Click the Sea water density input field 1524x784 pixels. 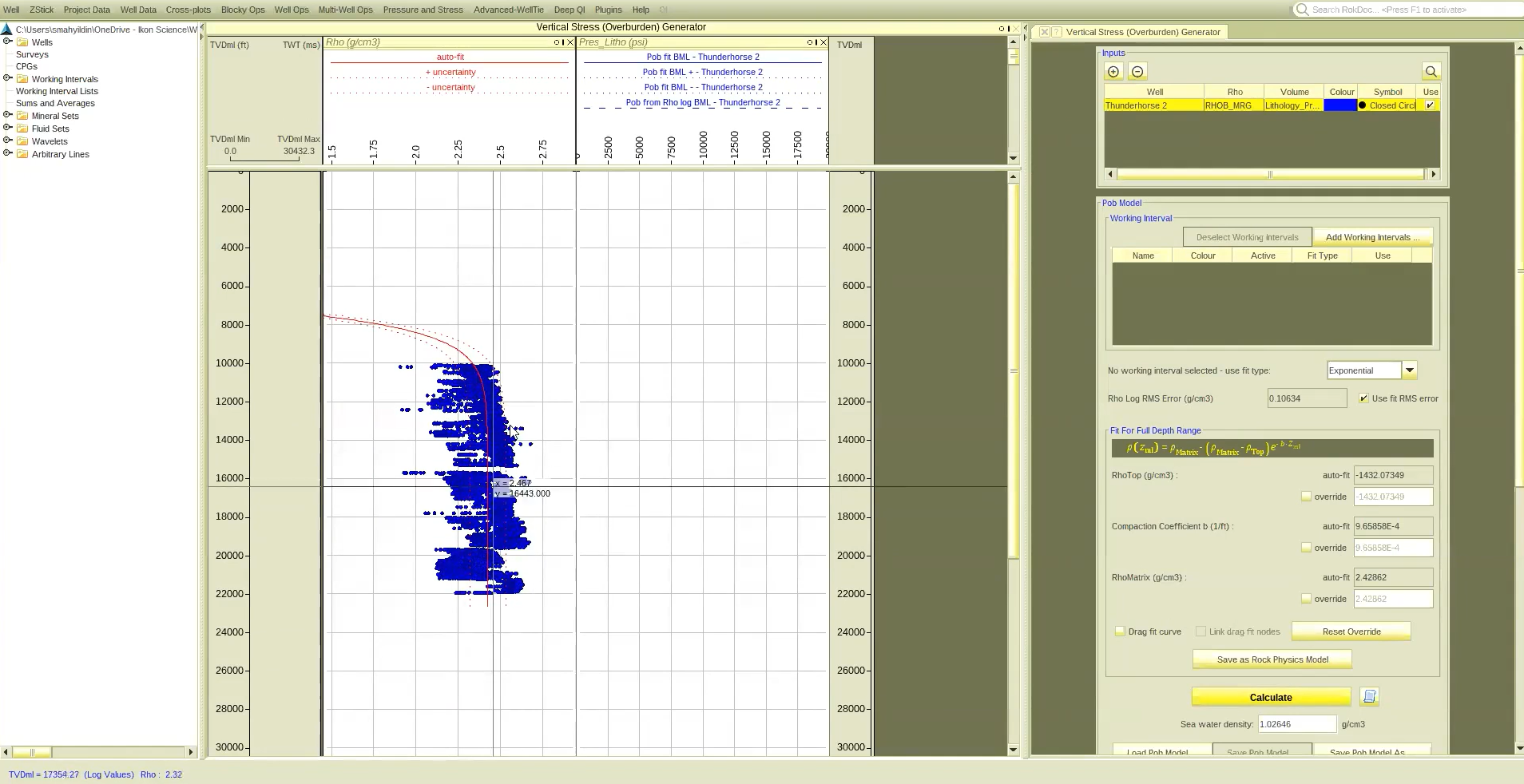[1297, 724]
